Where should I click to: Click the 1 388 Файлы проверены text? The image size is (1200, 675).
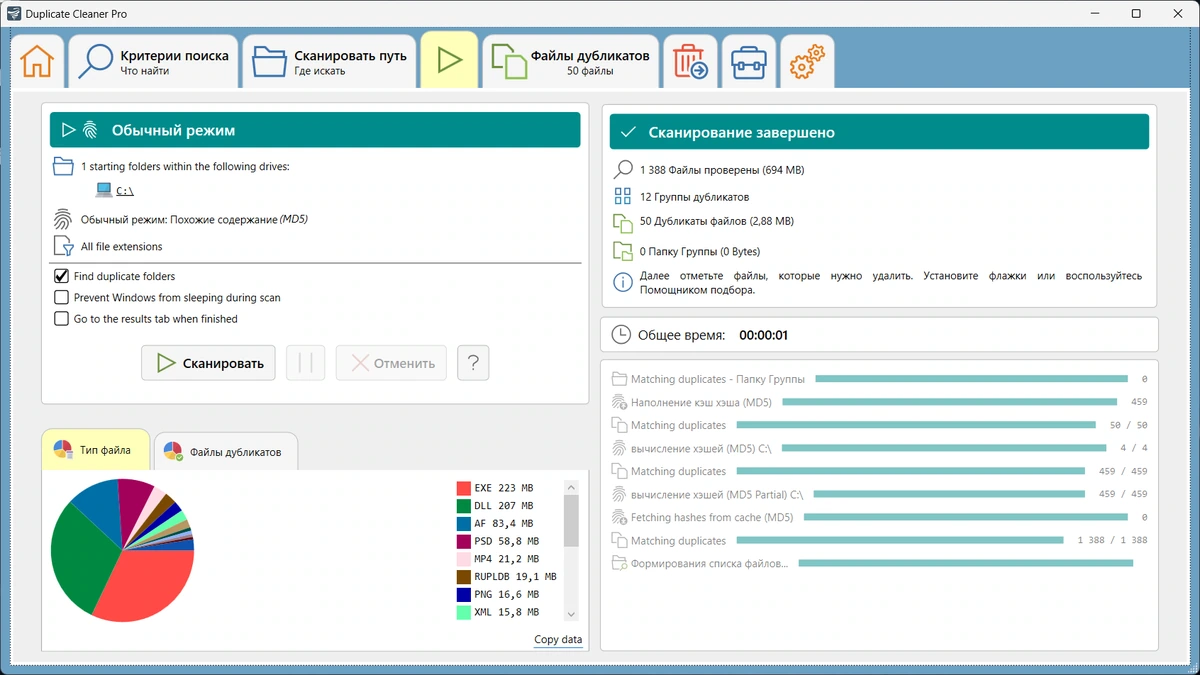point(722,170)
